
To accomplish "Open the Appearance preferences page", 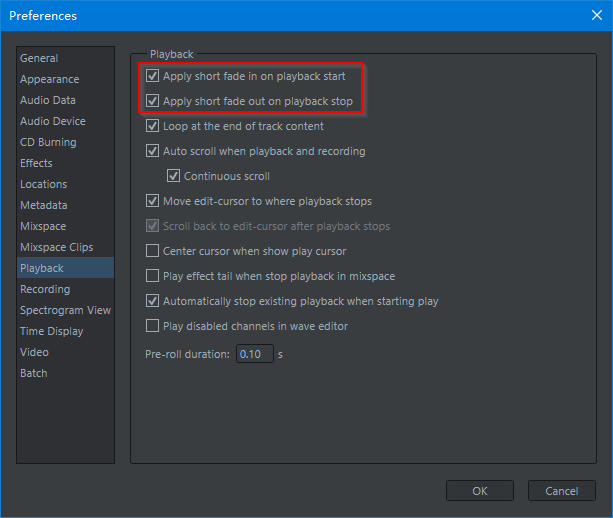I will pos(65,79).
